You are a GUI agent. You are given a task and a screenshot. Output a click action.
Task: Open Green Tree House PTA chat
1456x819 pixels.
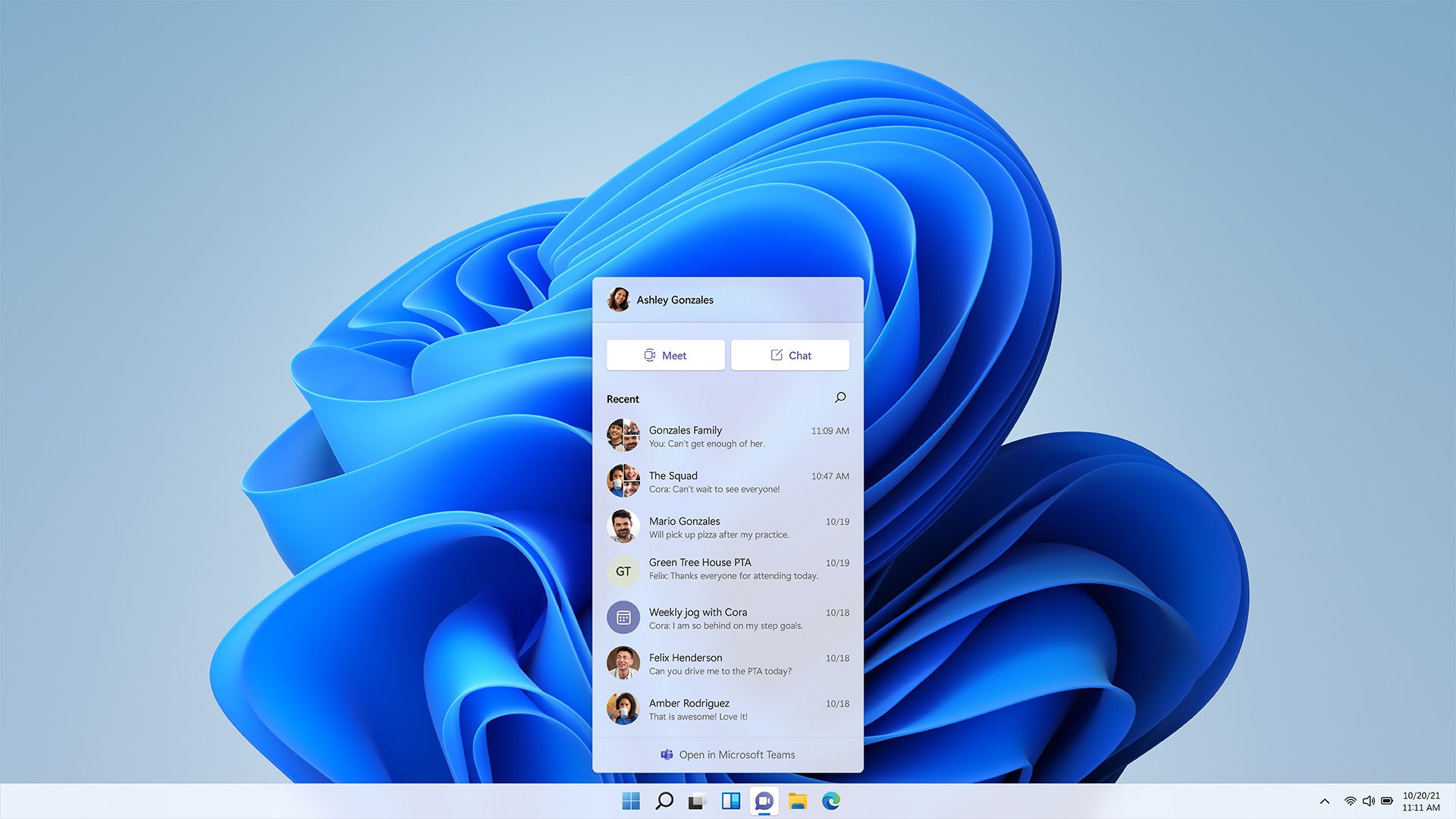[727, 570]
